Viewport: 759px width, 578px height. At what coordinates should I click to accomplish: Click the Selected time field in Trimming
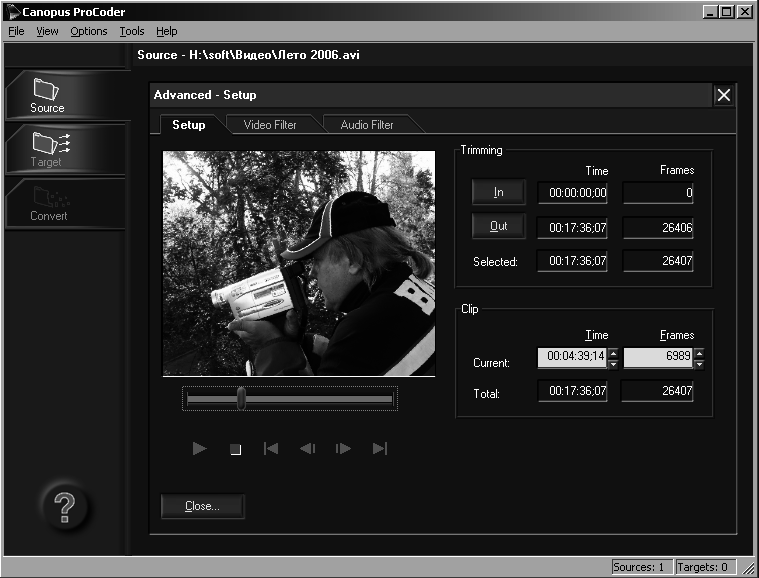pos(572,261)
